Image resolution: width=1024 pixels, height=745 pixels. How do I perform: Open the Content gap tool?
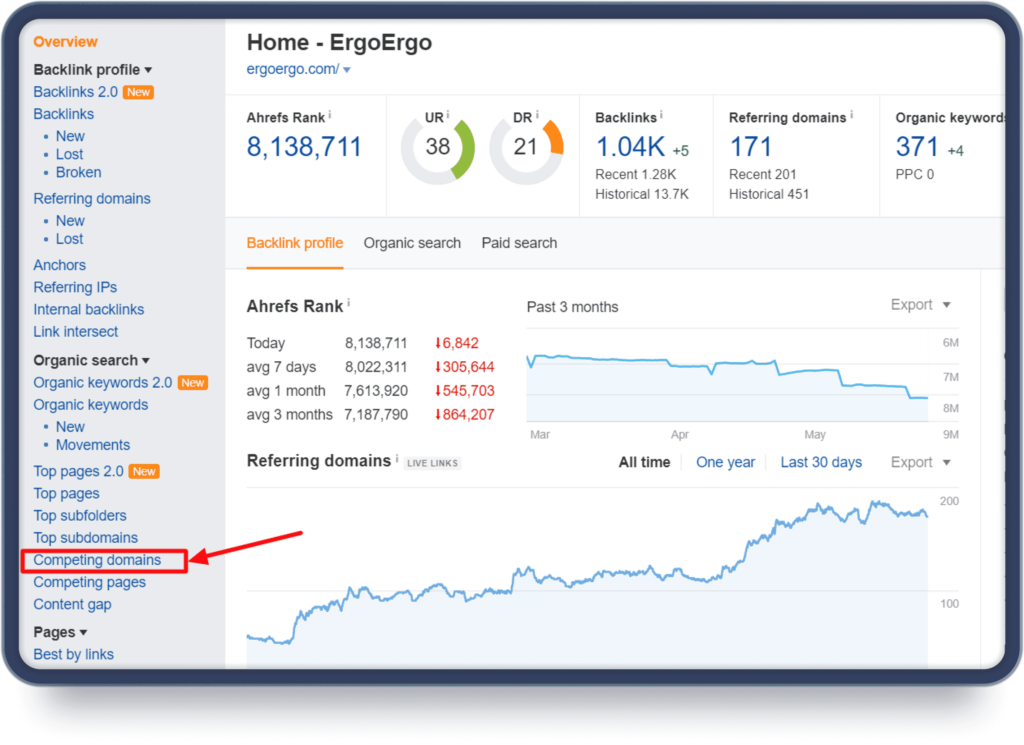pos(72,605)
